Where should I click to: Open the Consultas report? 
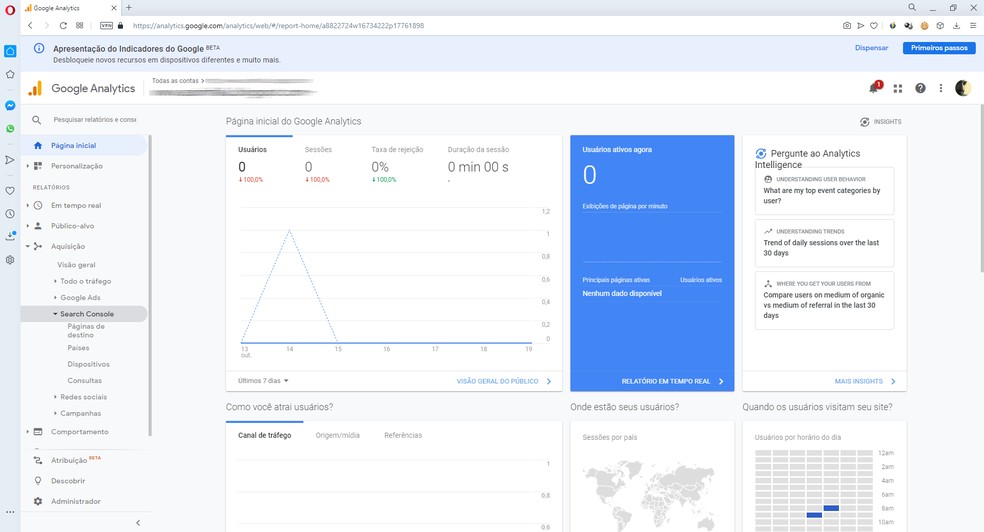(85, 380)
